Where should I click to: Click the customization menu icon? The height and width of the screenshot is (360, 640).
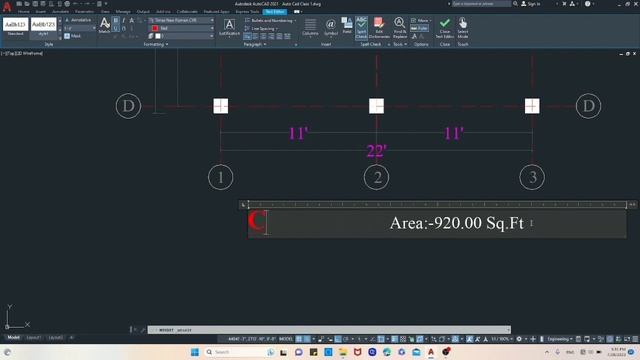point(635,339)
